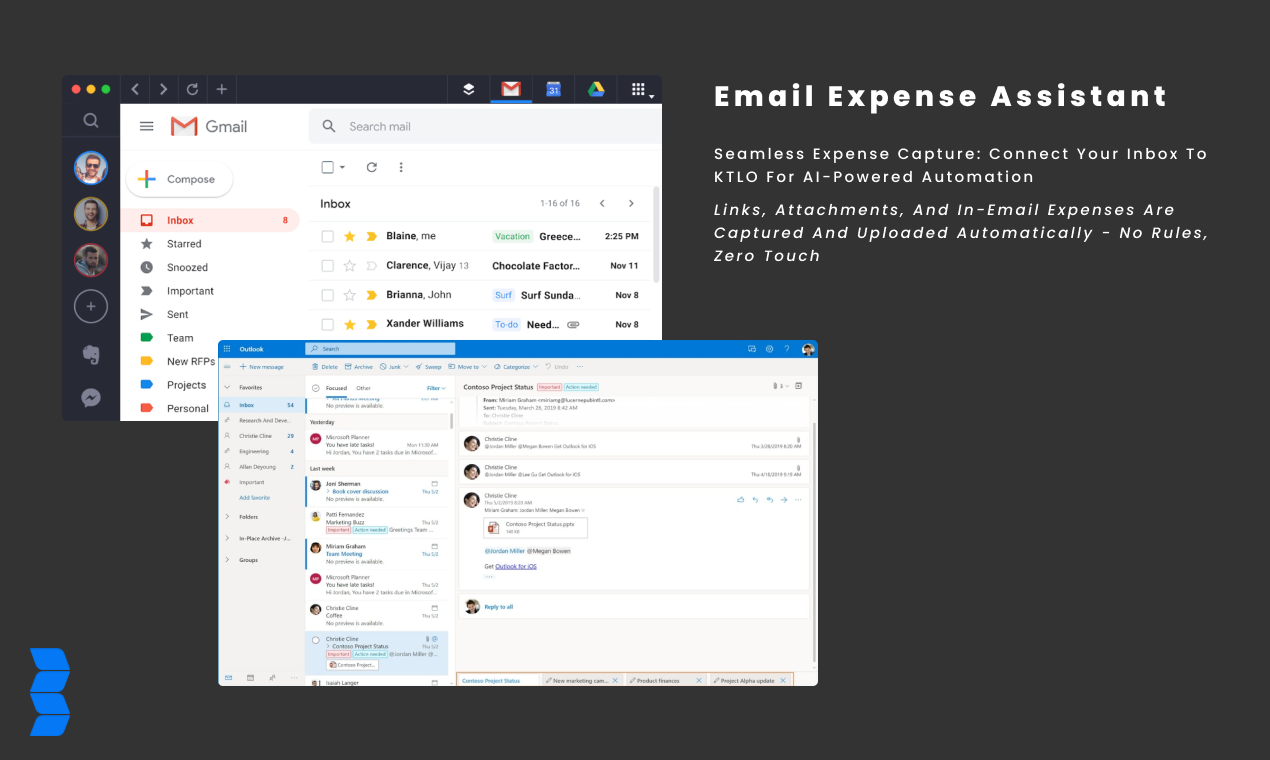Click Sweep in the Outlook toolbar
This screenshot has height=760, width=1270.
pos(428,367)
